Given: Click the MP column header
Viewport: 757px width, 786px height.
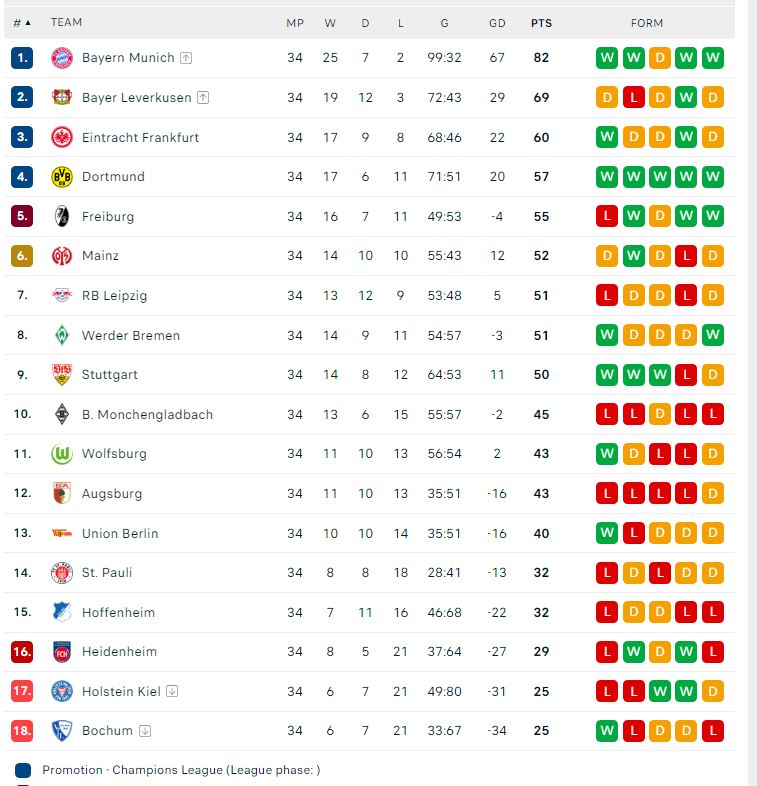Looking at the screenshot, I should click(x=295, y=23).
